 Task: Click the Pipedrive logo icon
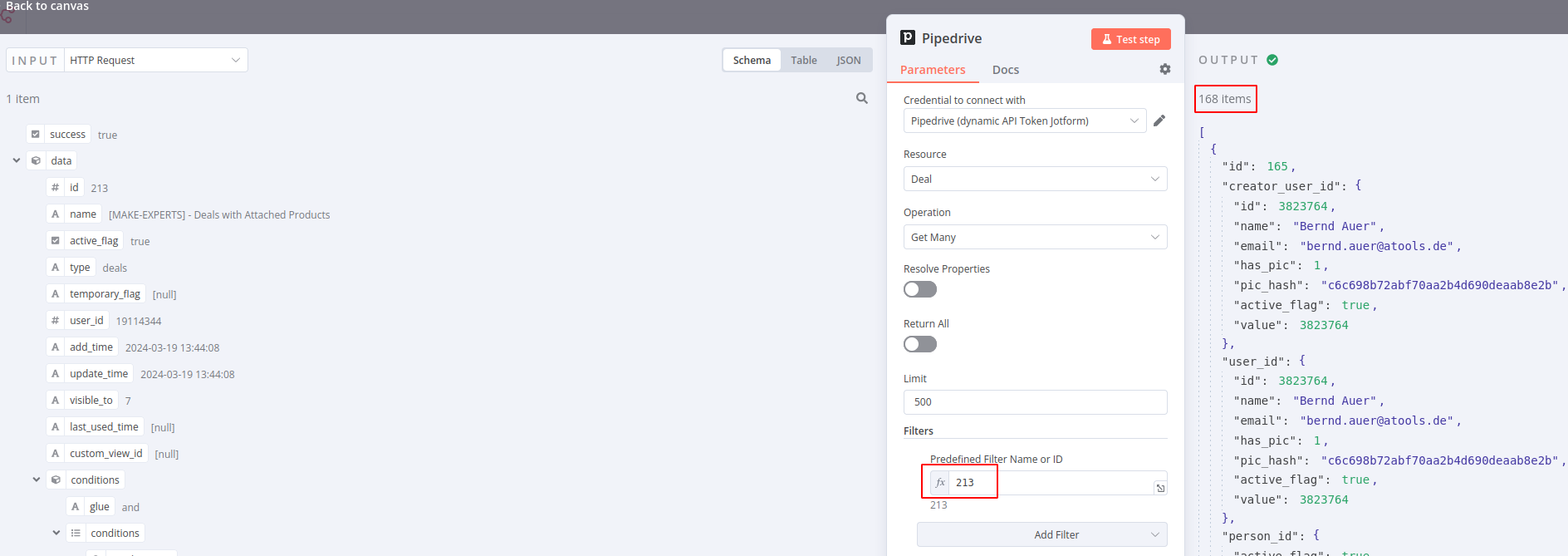point(908,37)
